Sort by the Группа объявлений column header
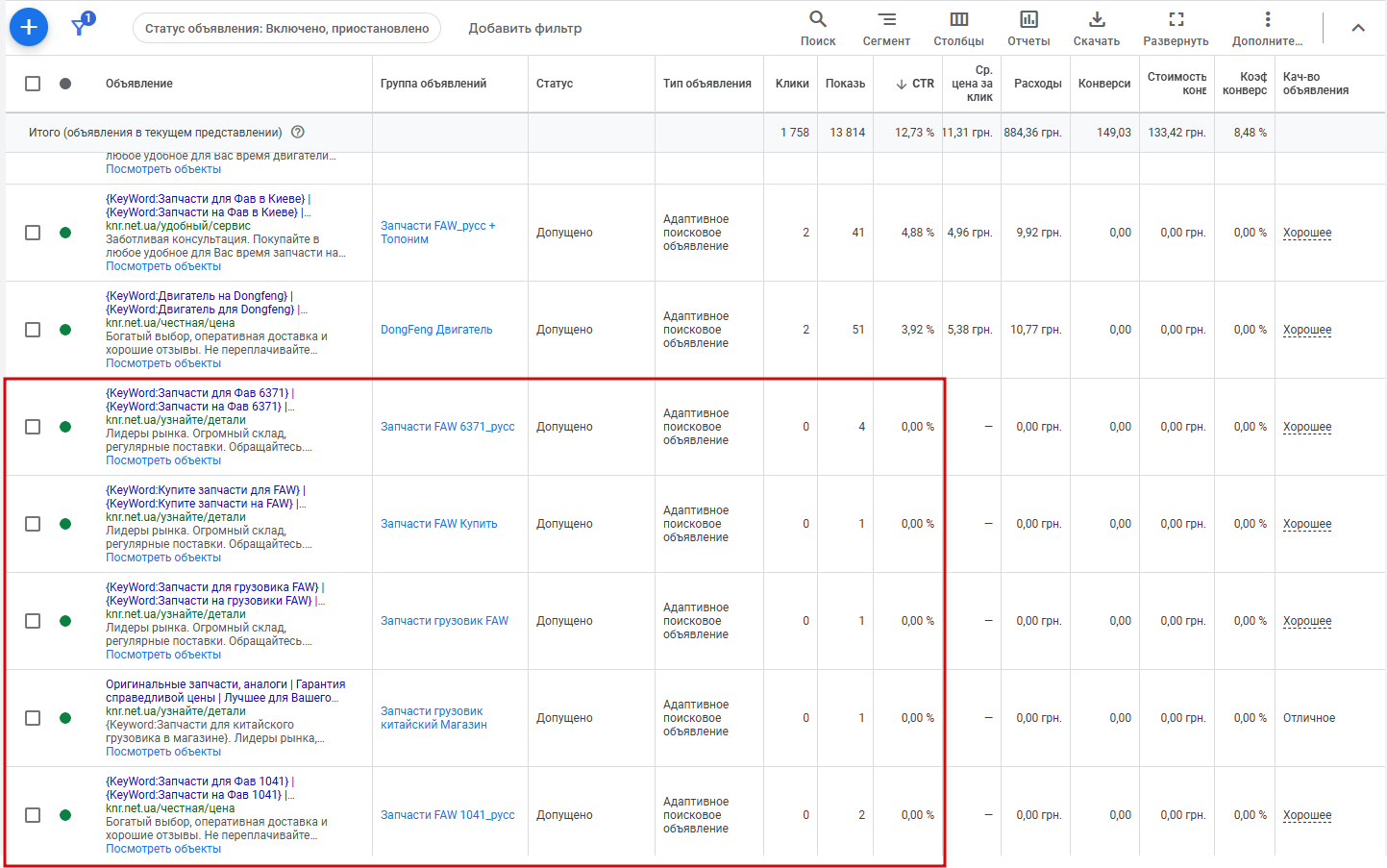 pos(433,84)
